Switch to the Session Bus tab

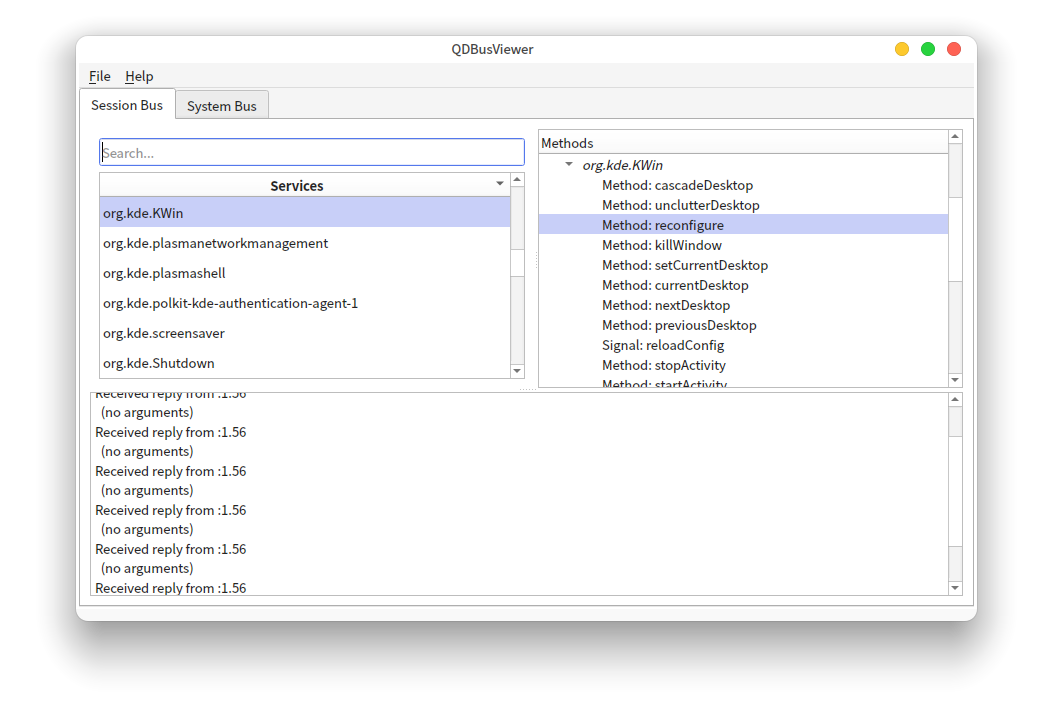(x=127, y=105)
